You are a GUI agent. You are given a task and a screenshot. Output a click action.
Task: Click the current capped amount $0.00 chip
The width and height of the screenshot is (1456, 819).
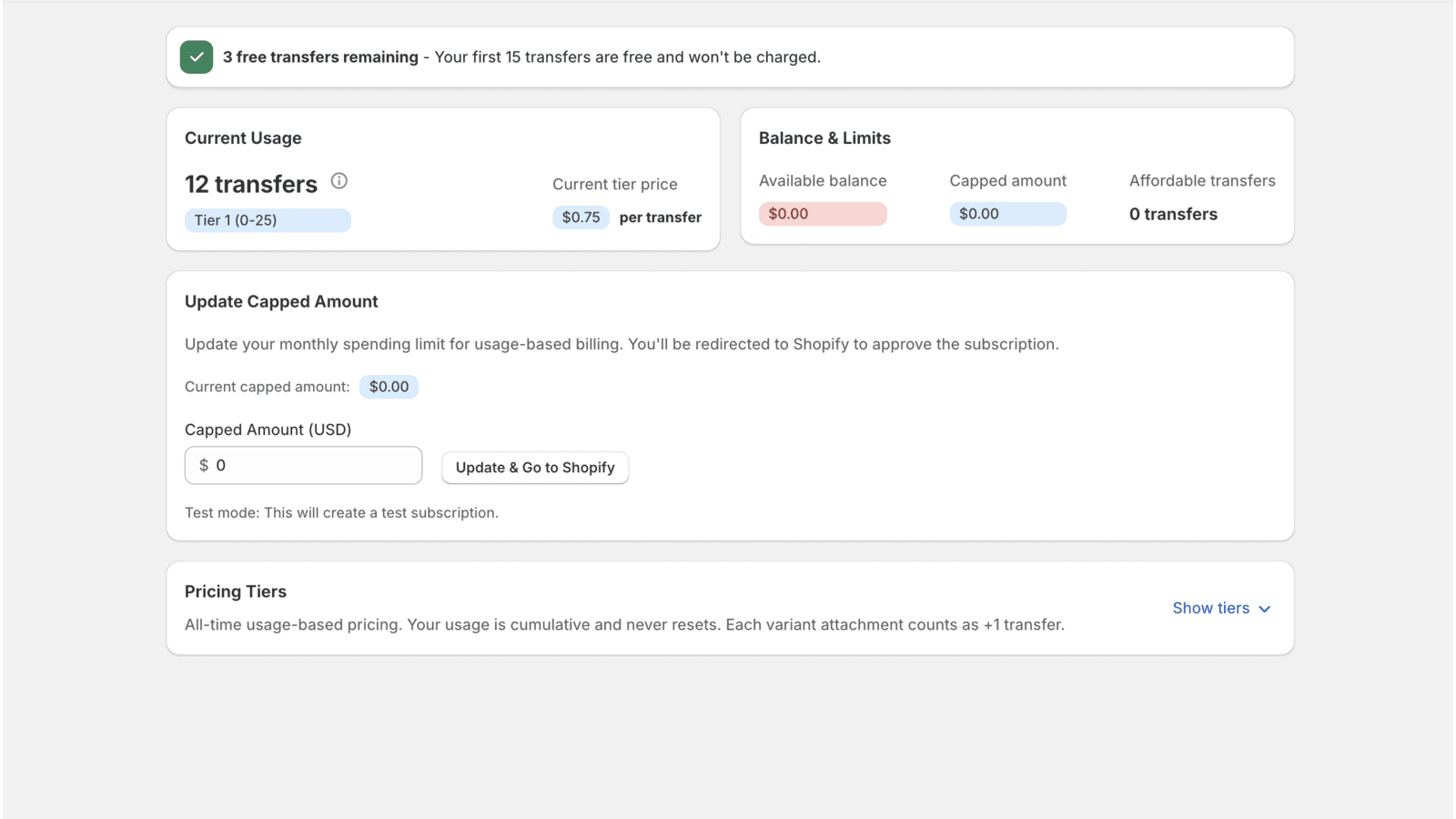[389, 386]
